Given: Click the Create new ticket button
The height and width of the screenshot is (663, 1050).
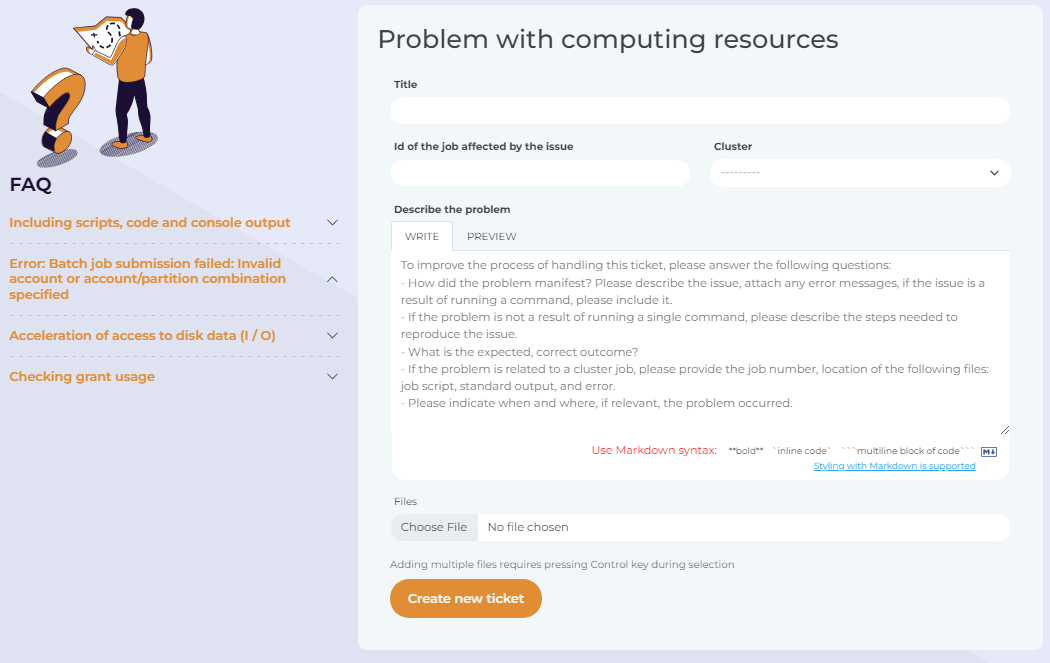Looking at the screenshot, I should [x=465, y=598].
